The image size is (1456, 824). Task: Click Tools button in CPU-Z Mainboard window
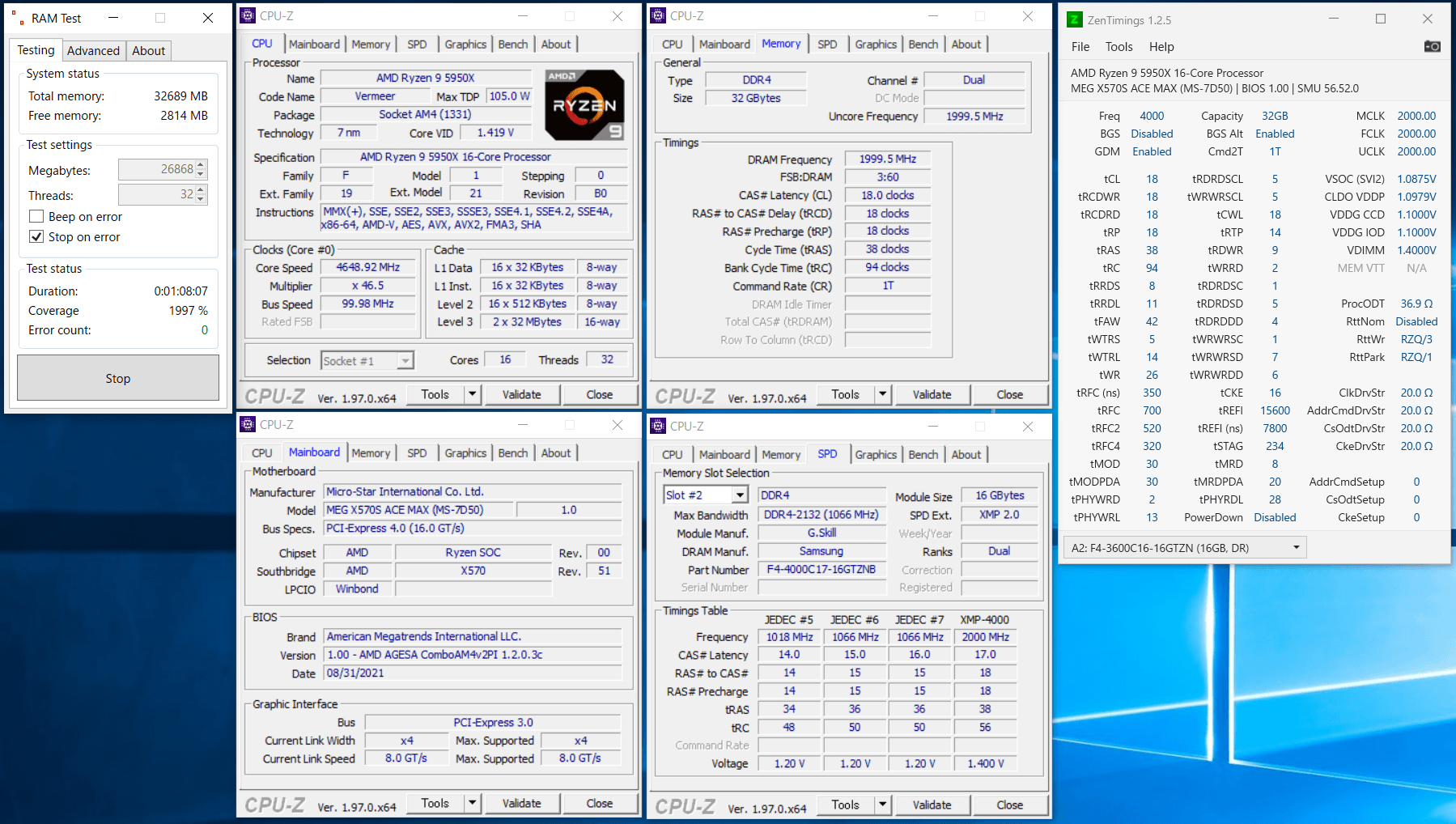(x=435, y=803)
